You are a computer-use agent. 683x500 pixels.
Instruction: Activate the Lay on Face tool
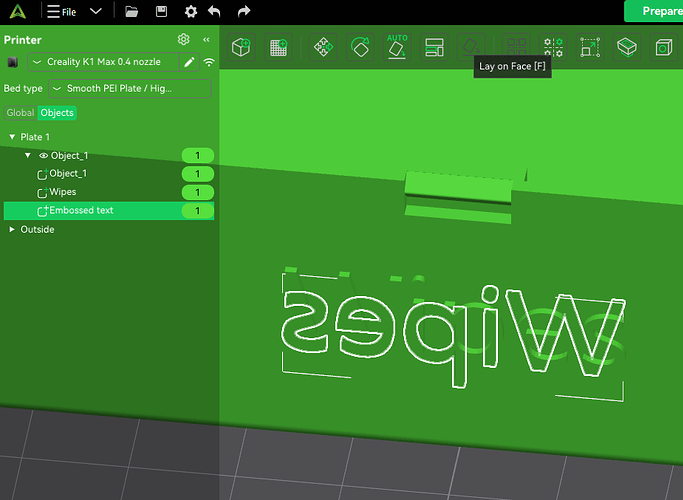472,47
